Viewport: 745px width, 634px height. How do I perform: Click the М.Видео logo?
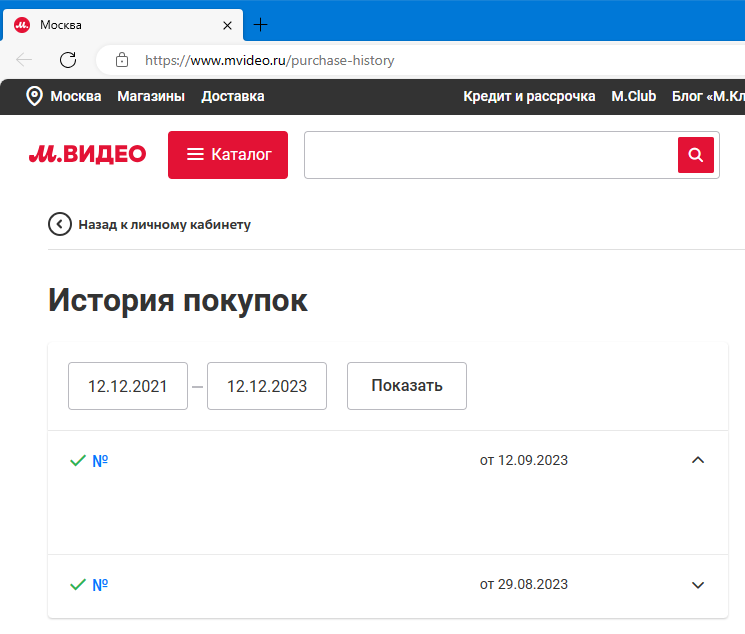[x=87, y=154]
